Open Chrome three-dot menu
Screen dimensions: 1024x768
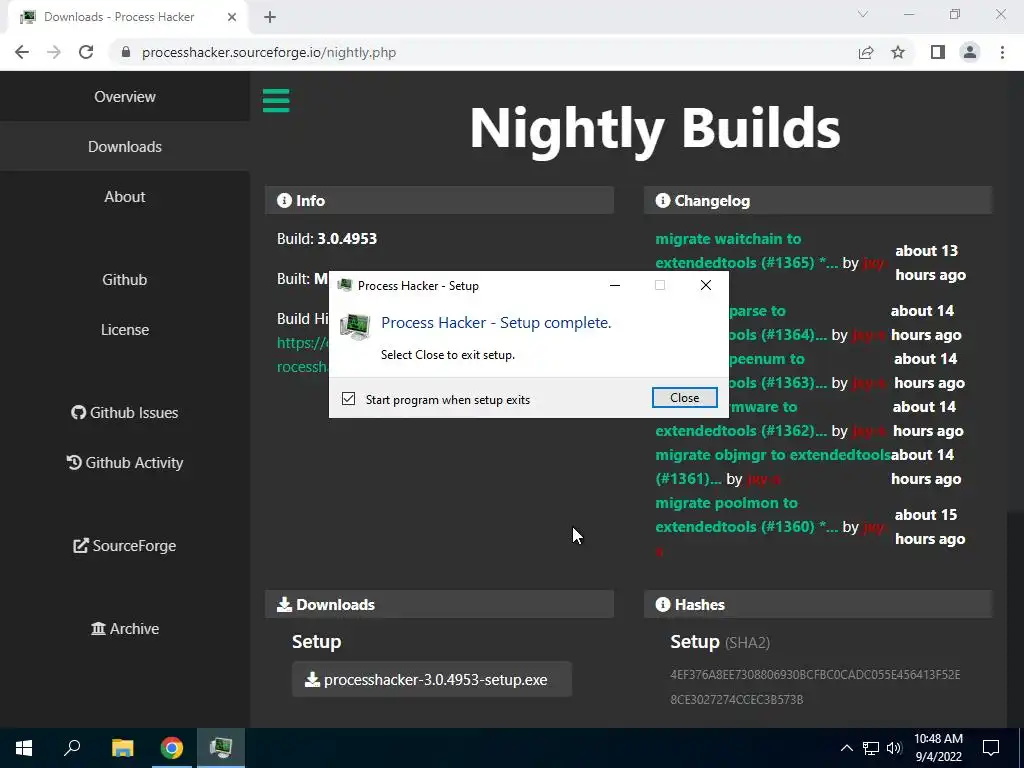pyautogui.click(x=1002, y=52)
